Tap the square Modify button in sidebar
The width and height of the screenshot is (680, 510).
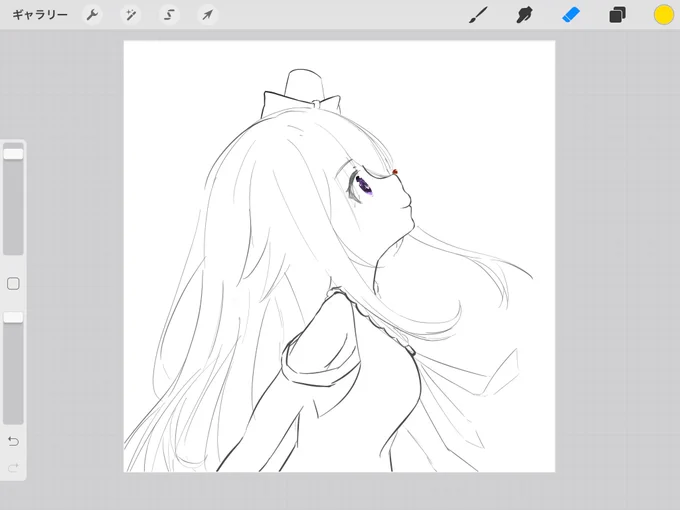[13, 284]
